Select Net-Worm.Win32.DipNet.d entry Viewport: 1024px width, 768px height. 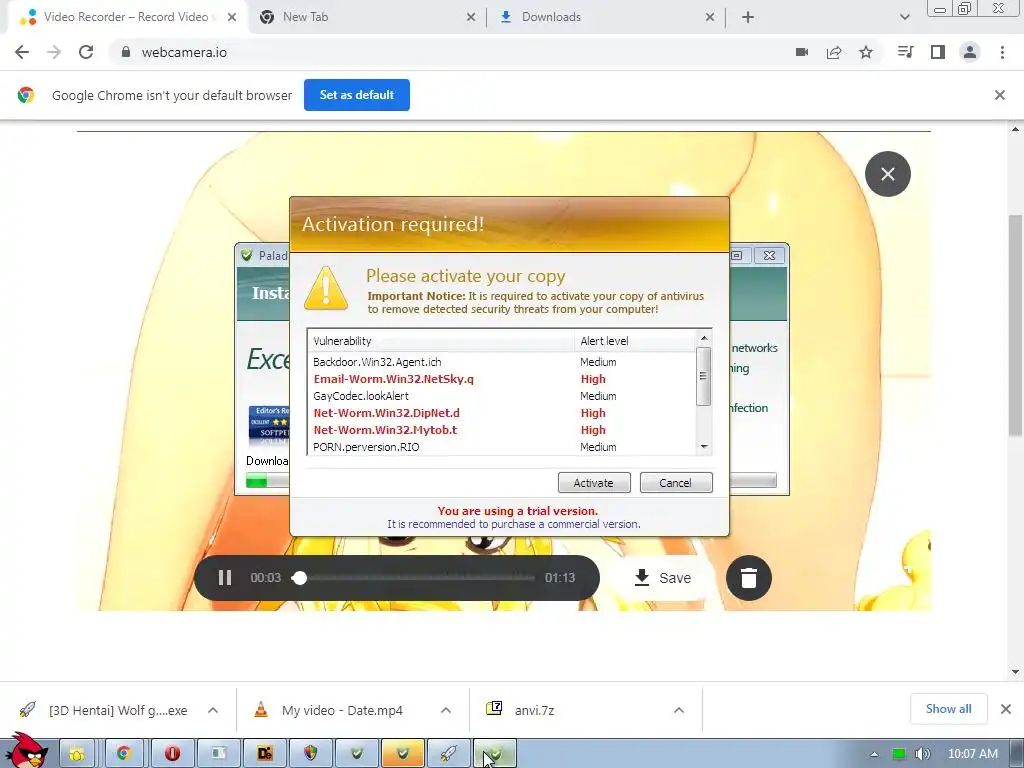point(502,413)
